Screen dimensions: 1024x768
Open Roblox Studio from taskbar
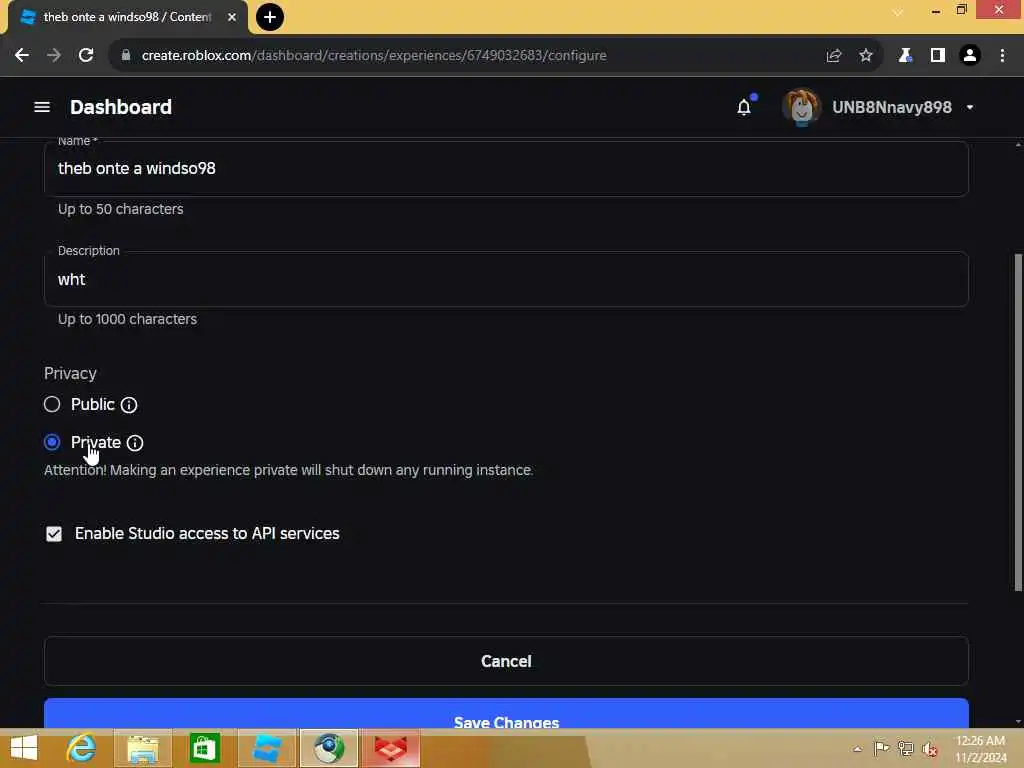(267, 748)
